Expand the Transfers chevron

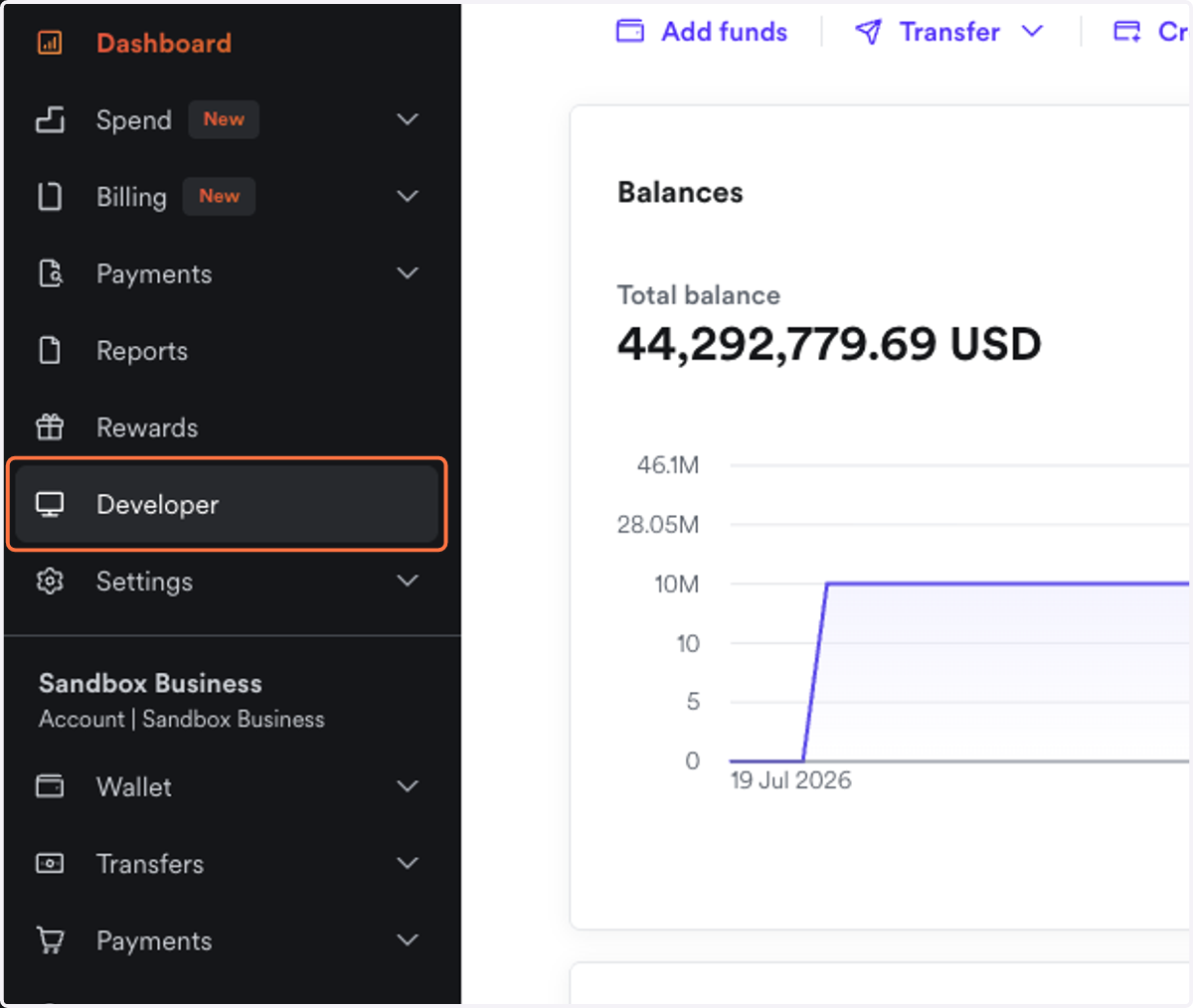tap(408, 863)
